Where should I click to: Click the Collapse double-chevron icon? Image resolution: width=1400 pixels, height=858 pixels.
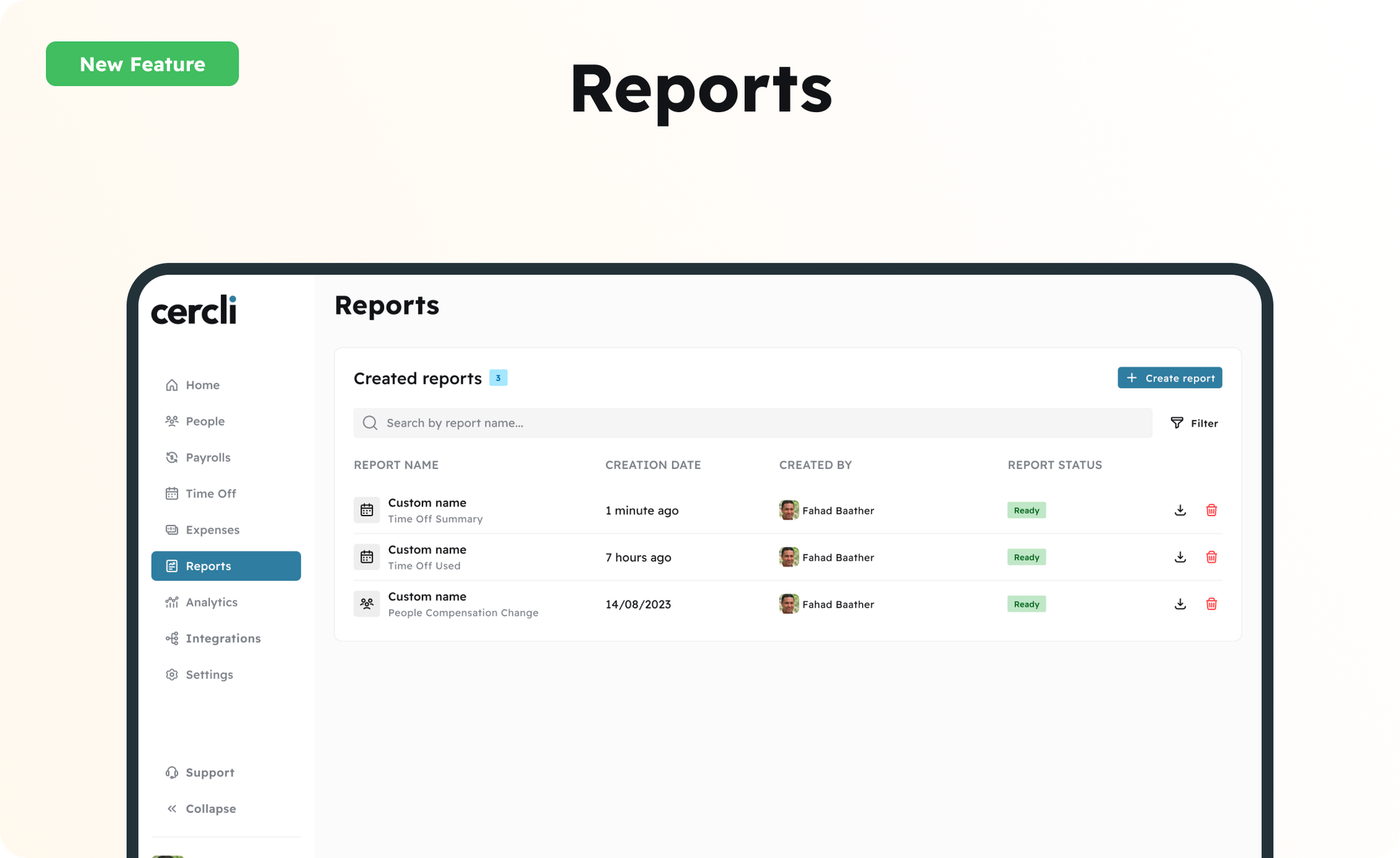click(x=172, y=809)
